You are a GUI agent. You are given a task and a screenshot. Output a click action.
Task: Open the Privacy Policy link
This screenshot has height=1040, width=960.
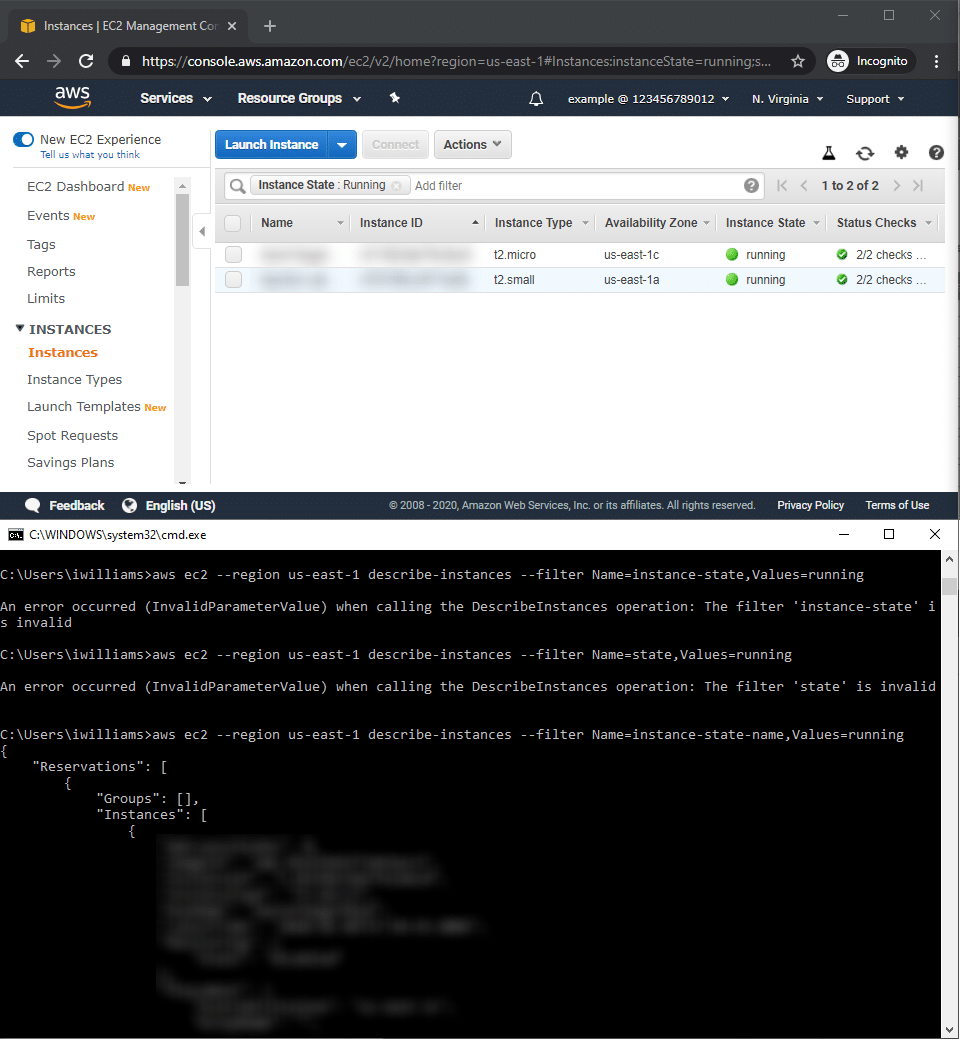click(x=810, y=505)
